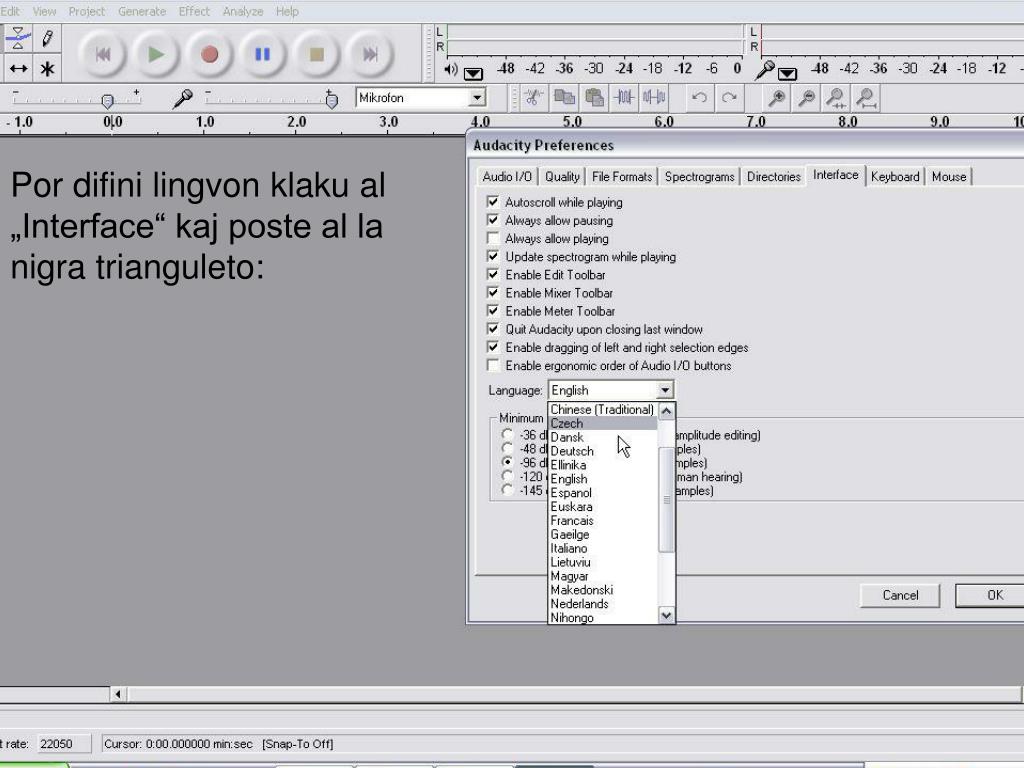The width and height of the screenshot is (1024, 768).
Task: Click Fit selection in window icon
Action: pyautogui.click(x=836, y=98)
